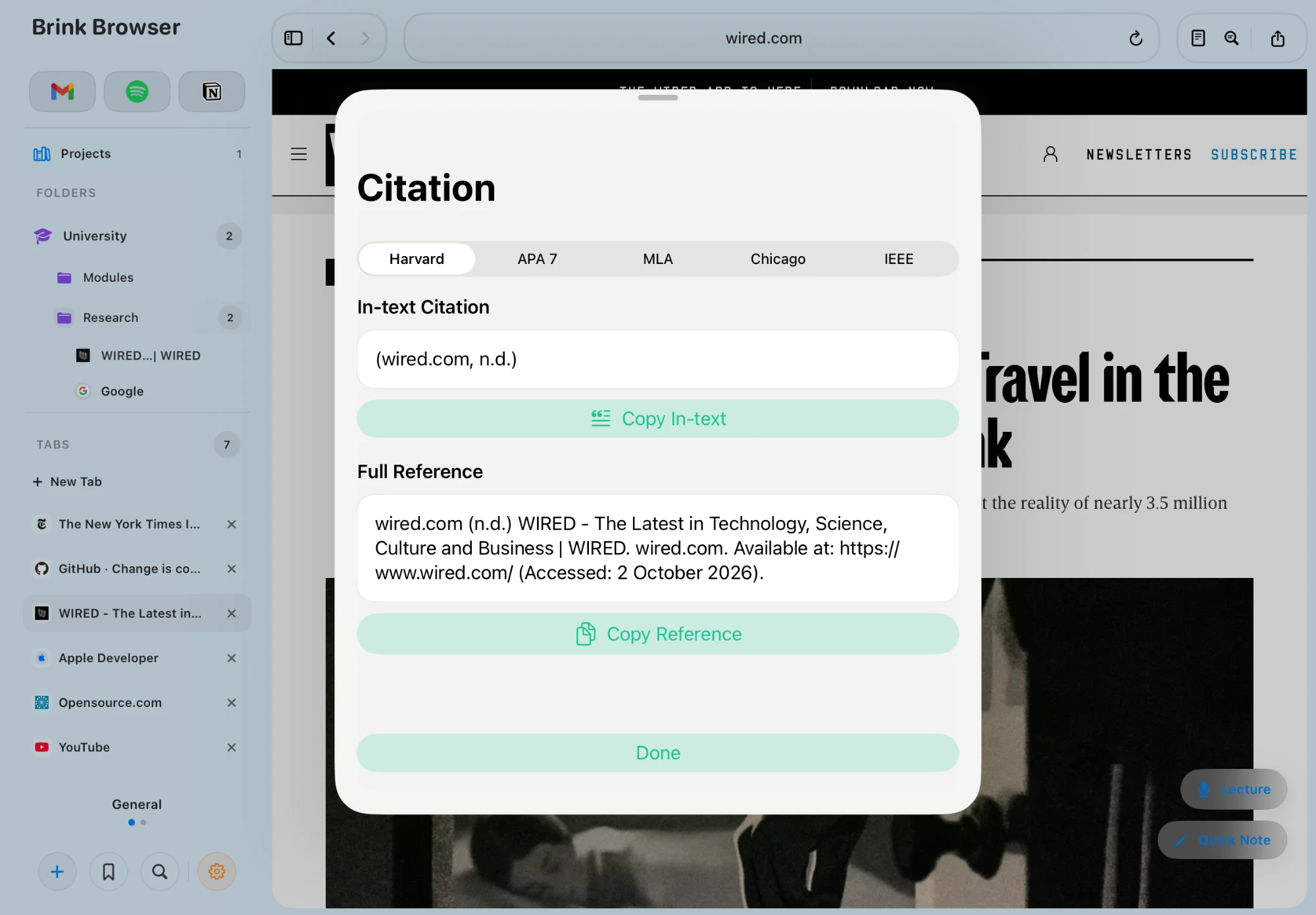Screen dimensions: 1316x915
Task: Go back with the left chevron
Action: (x=331, y=38)
